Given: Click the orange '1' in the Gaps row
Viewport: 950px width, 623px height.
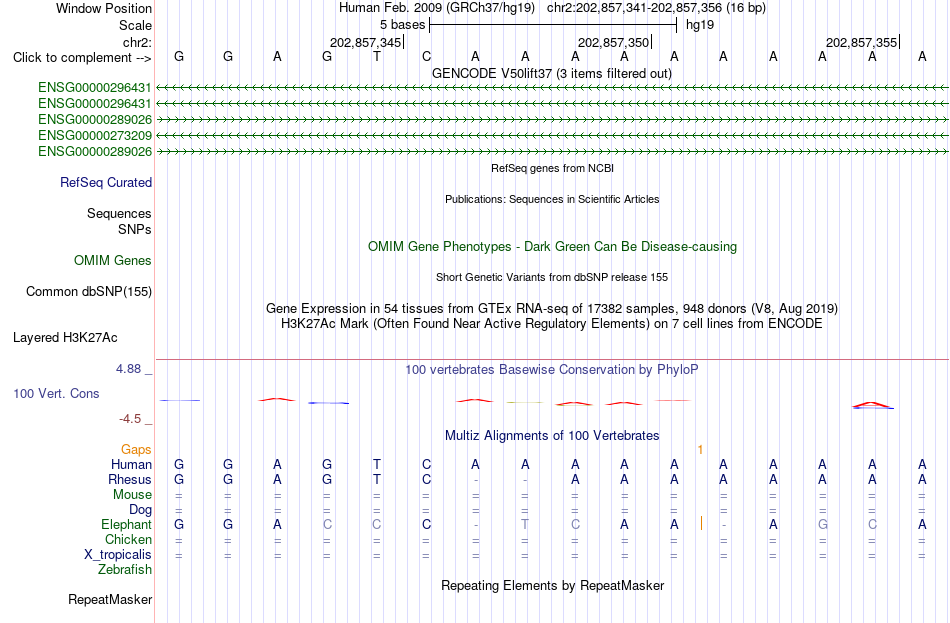Looking at the screenshot, I should click(700, 449).
